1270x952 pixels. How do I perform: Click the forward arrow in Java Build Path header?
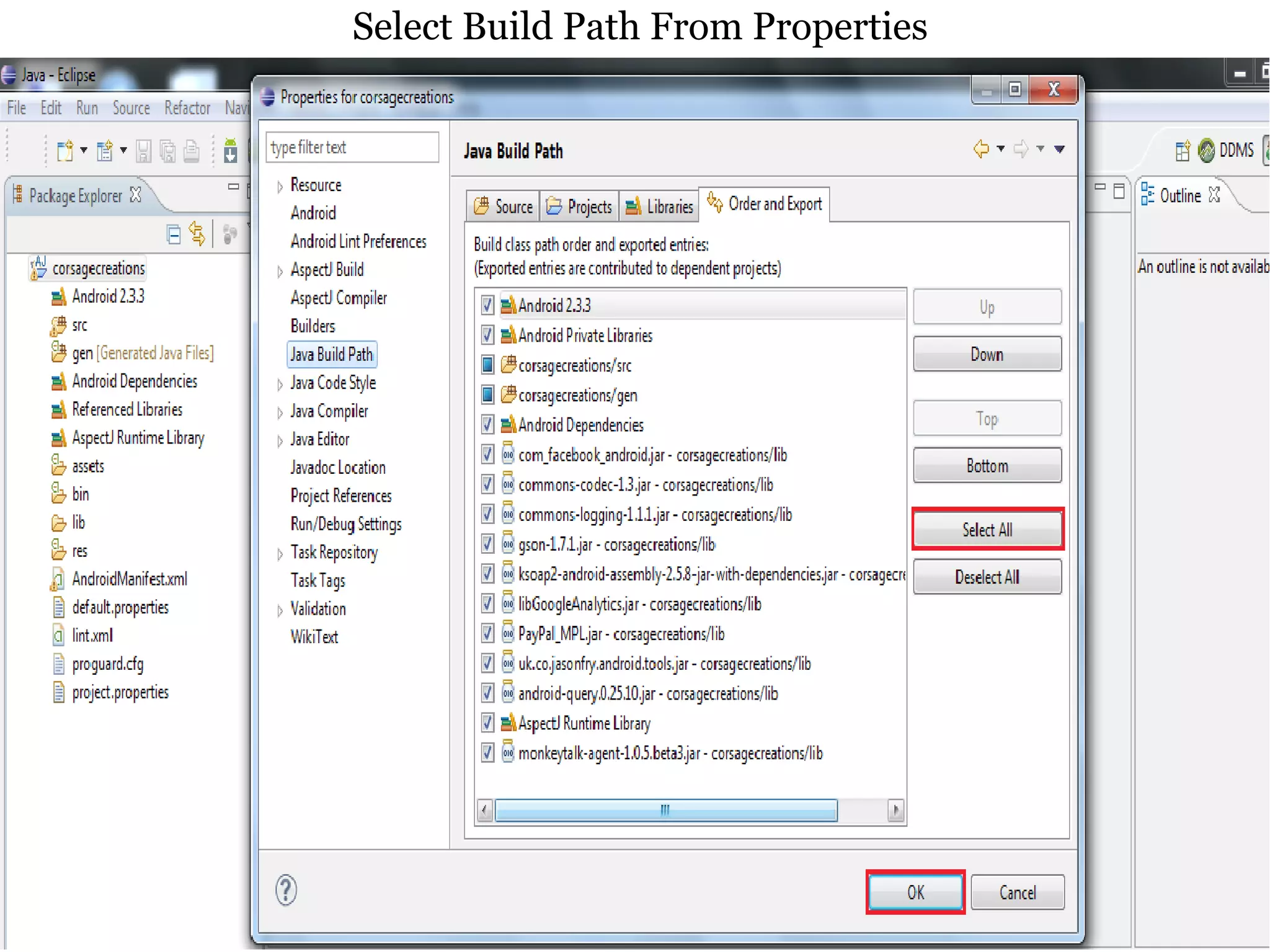pyautogui.click(x=1021, y=149)
